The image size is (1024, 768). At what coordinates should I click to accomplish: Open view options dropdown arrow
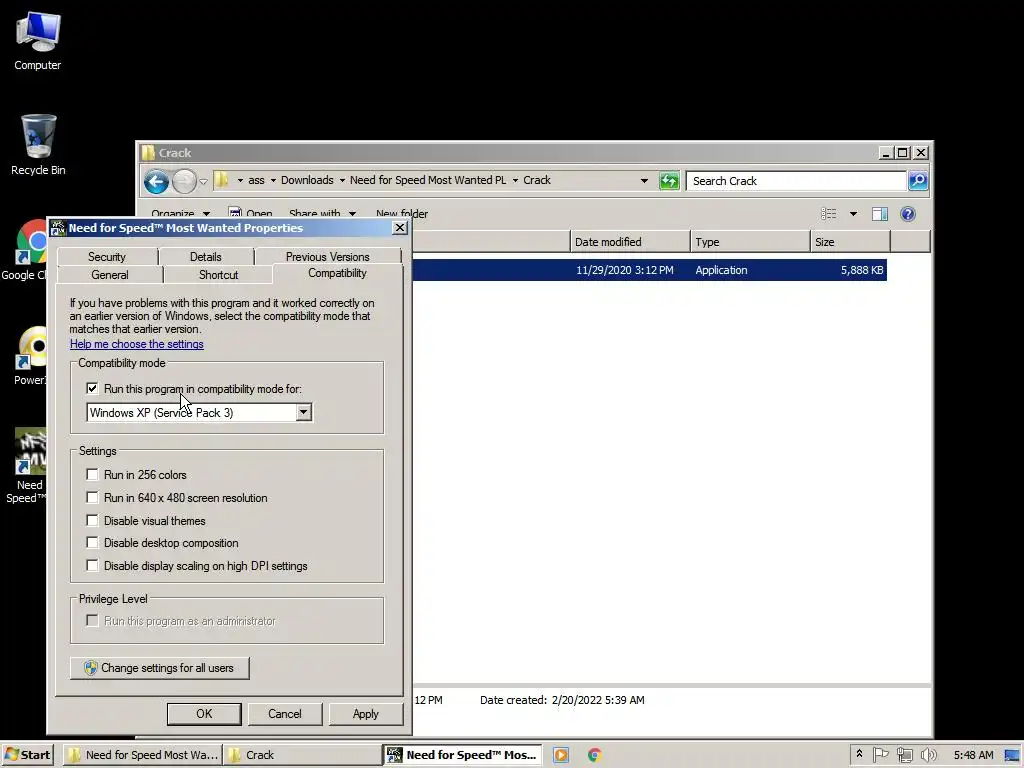(853, 214)
